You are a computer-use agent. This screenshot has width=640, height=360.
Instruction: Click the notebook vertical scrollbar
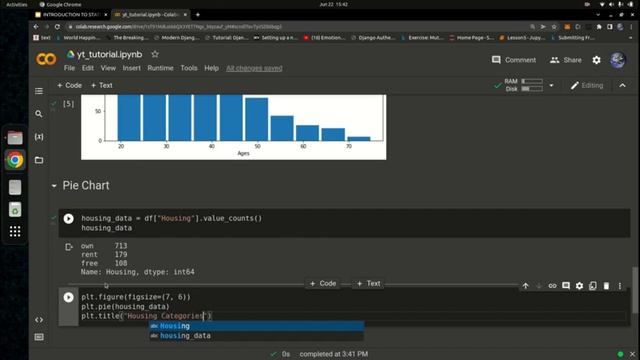click(635, 290)
